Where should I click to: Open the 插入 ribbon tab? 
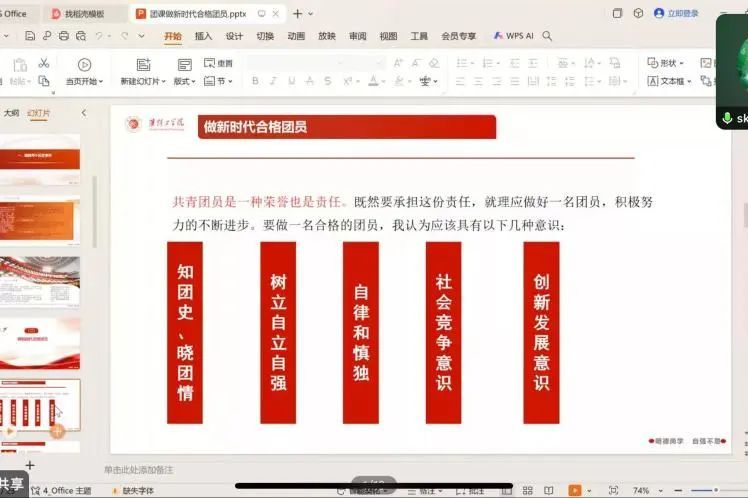(x=203, y=36)
